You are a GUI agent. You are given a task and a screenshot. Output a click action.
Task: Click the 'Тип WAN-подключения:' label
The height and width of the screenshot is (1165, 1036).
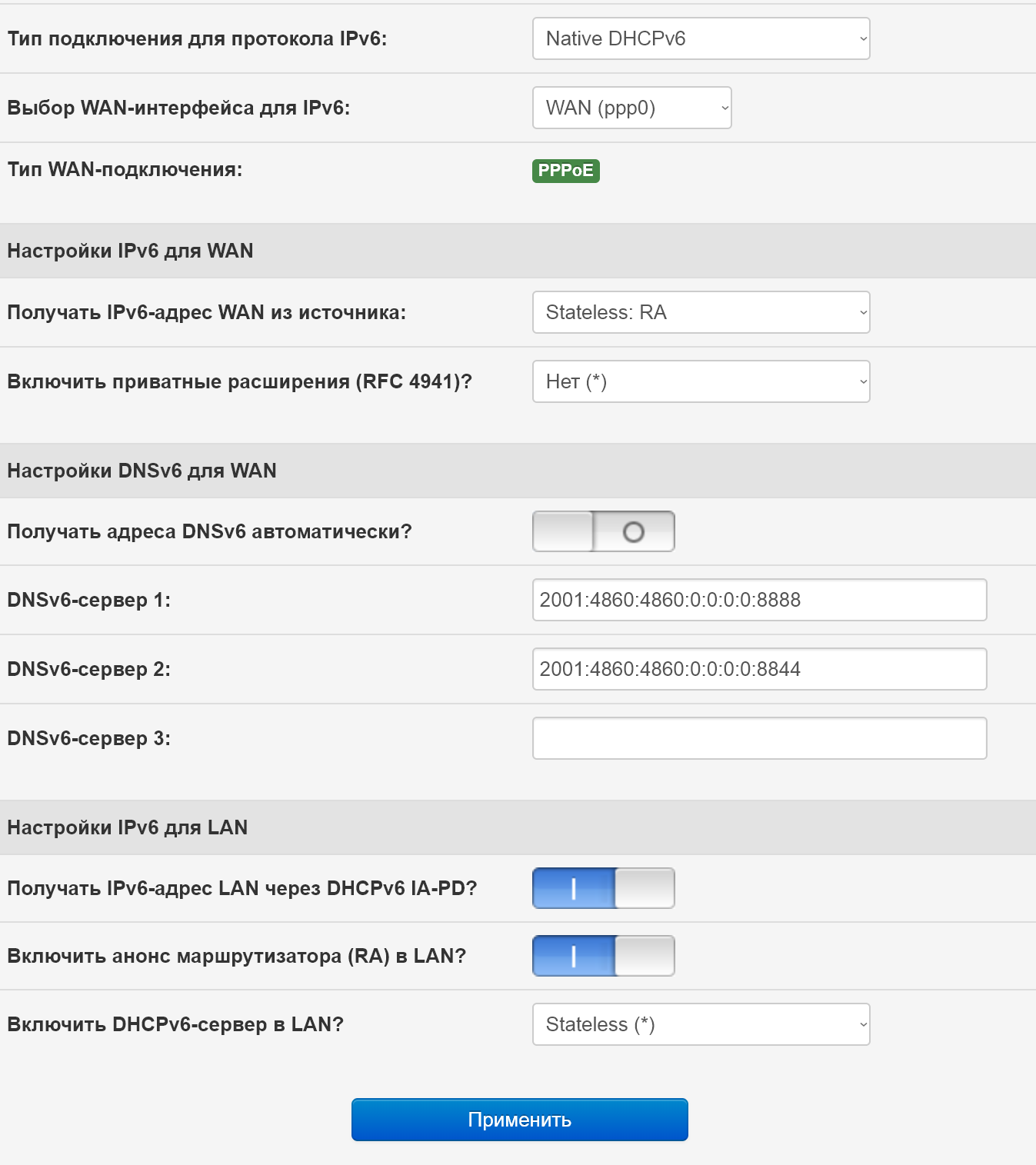(x=125, y=169)
